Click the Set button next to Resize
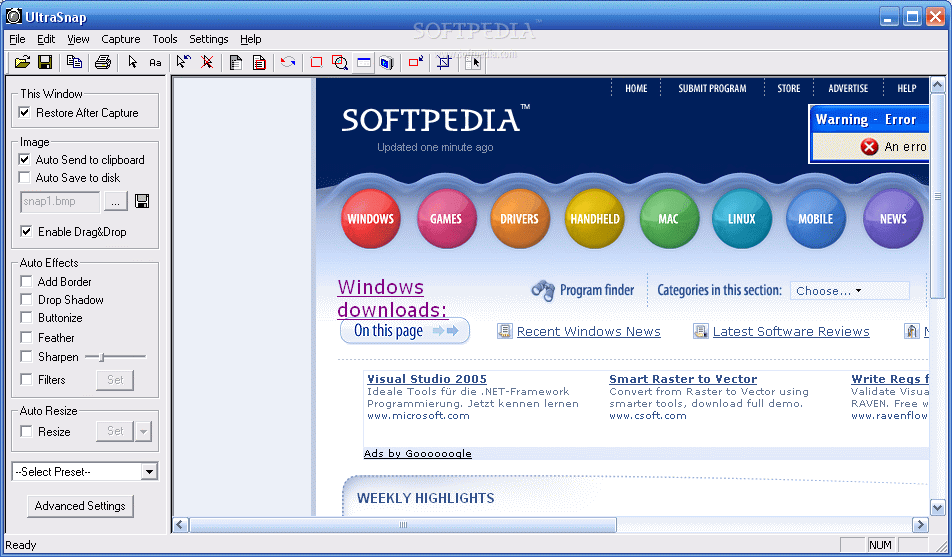The height and width of the screenshot is (557, 952). pyautogui.click(x=115, y=431)
